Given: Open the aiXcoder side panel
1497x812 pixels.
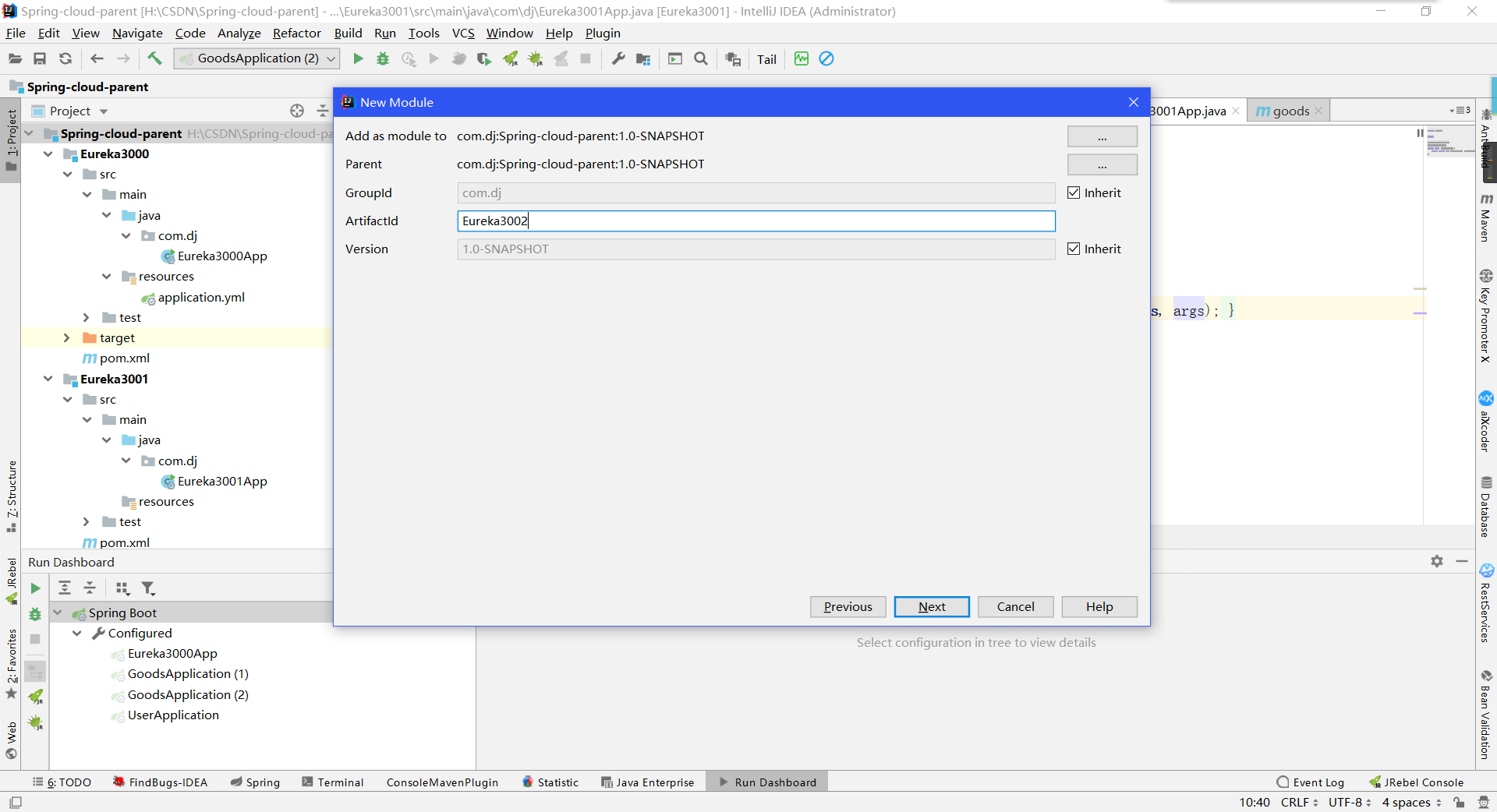Looking at the screenshot, I should click(x=1486, y=422).
